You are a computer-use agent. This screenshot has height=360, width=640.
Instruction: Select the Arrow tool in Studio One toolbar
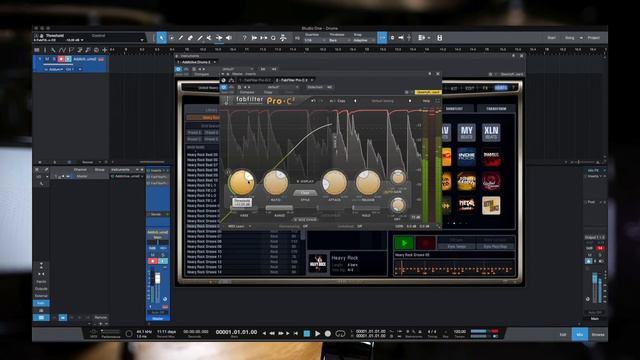pos(162,38)
